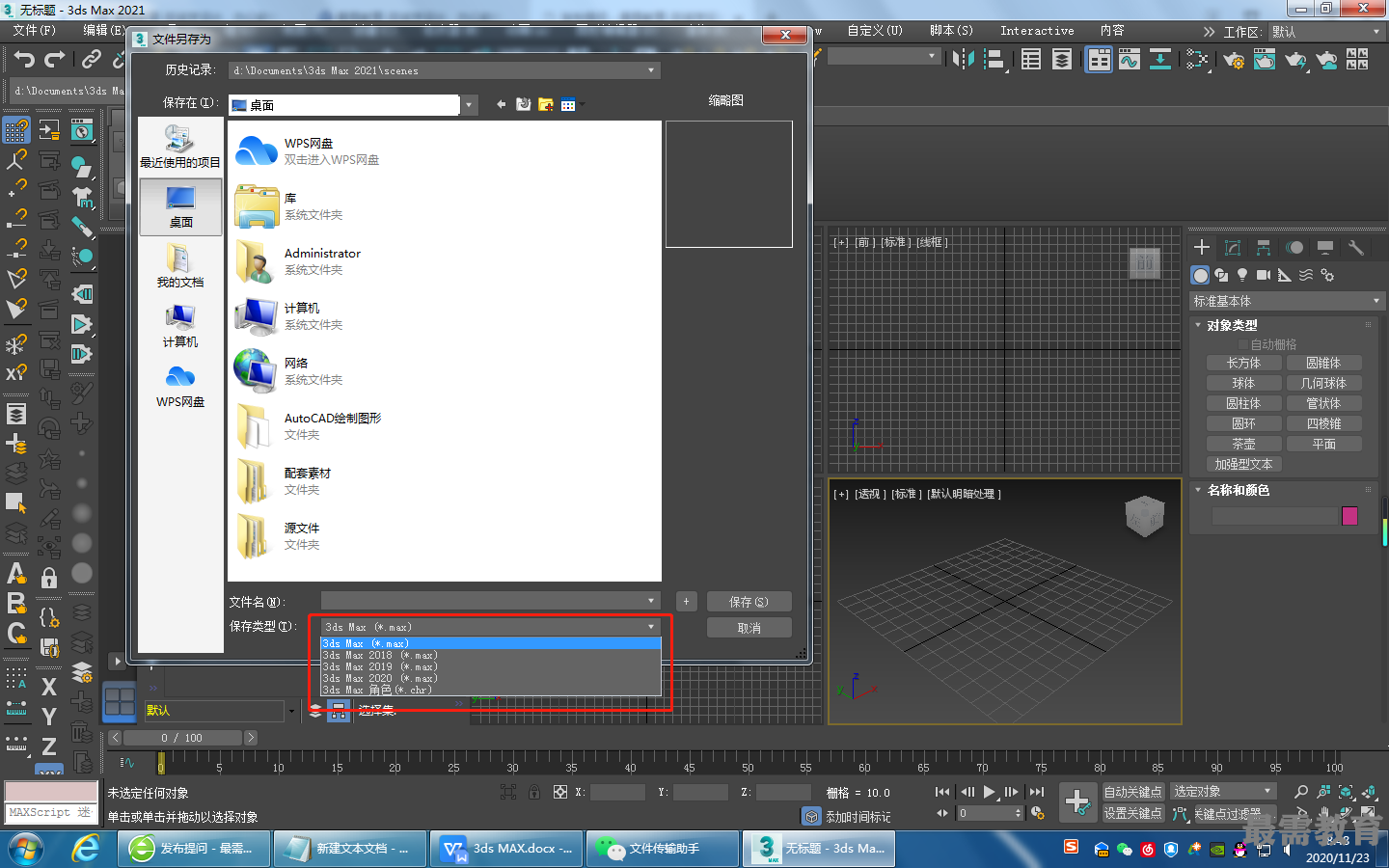Screen dimensions: 1389x868
Task: Open the Align tool icon
Action: click(x=994, y=60)
